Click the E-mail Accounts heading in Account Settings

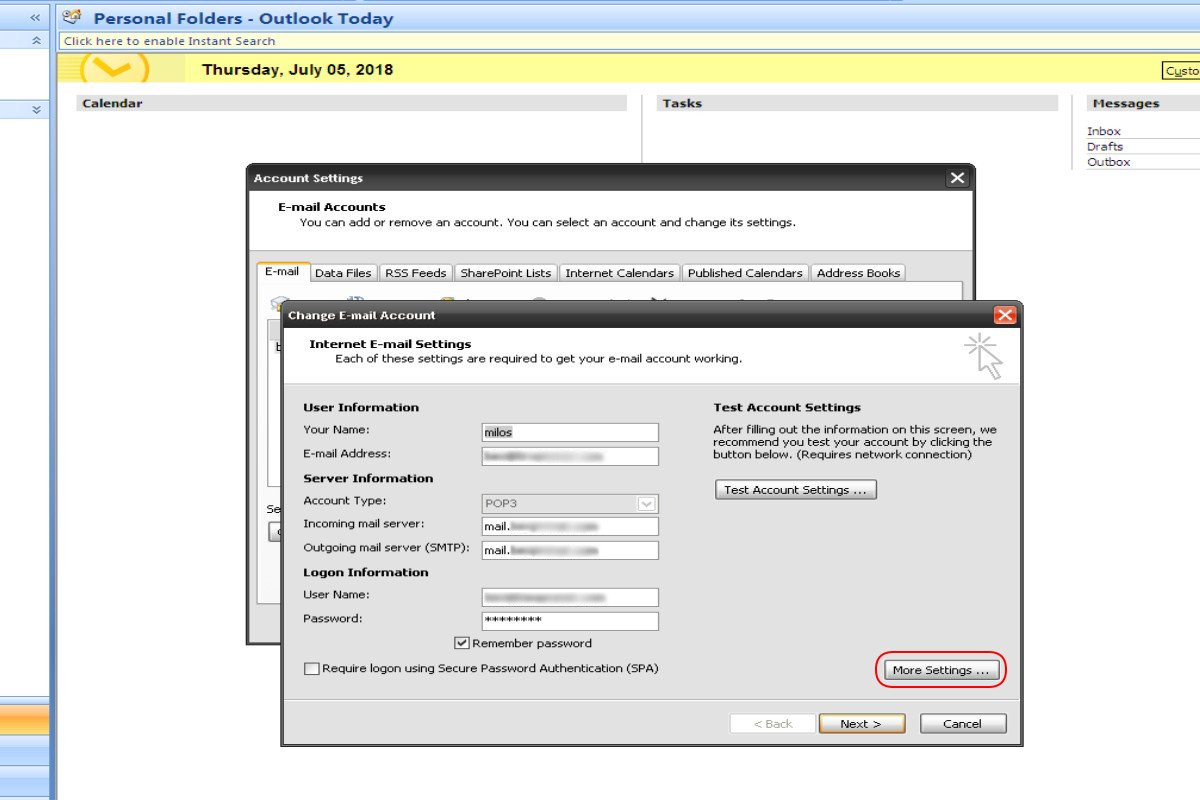(x=332, y=207)
